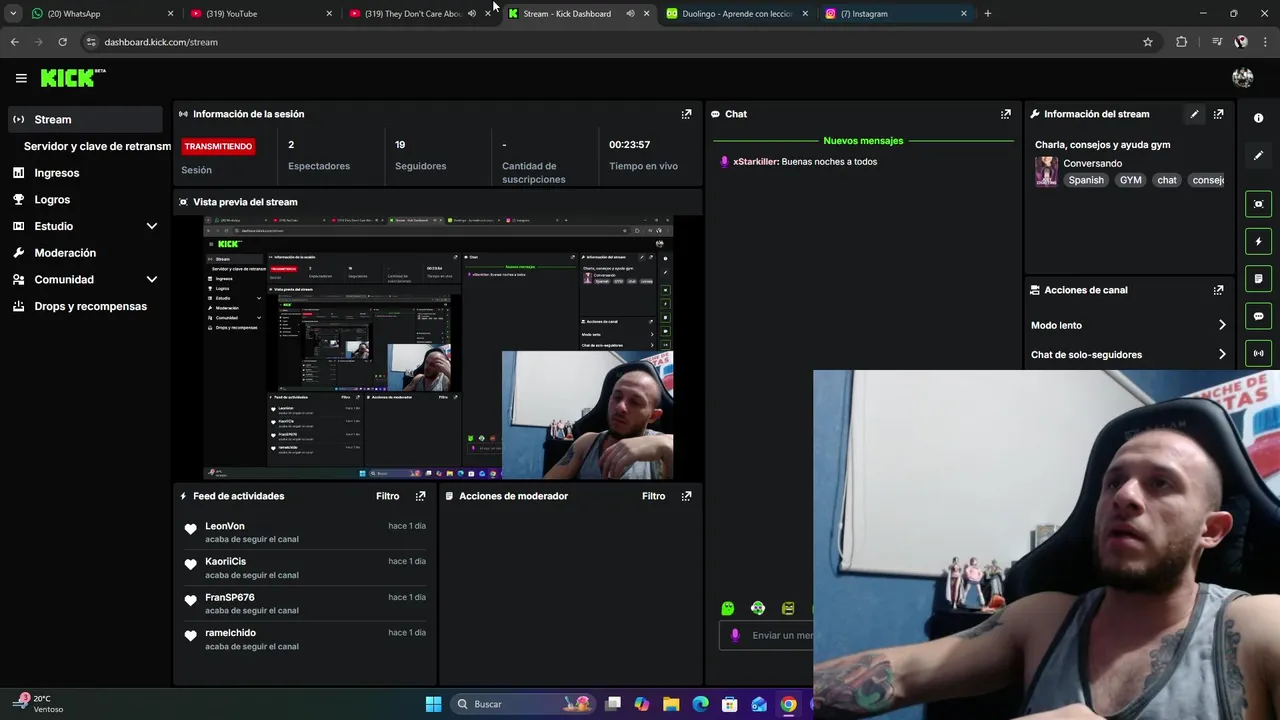The image size is (1280, 720).
Task: Select the ramelchido follow entry
Action: coord(304,639)
